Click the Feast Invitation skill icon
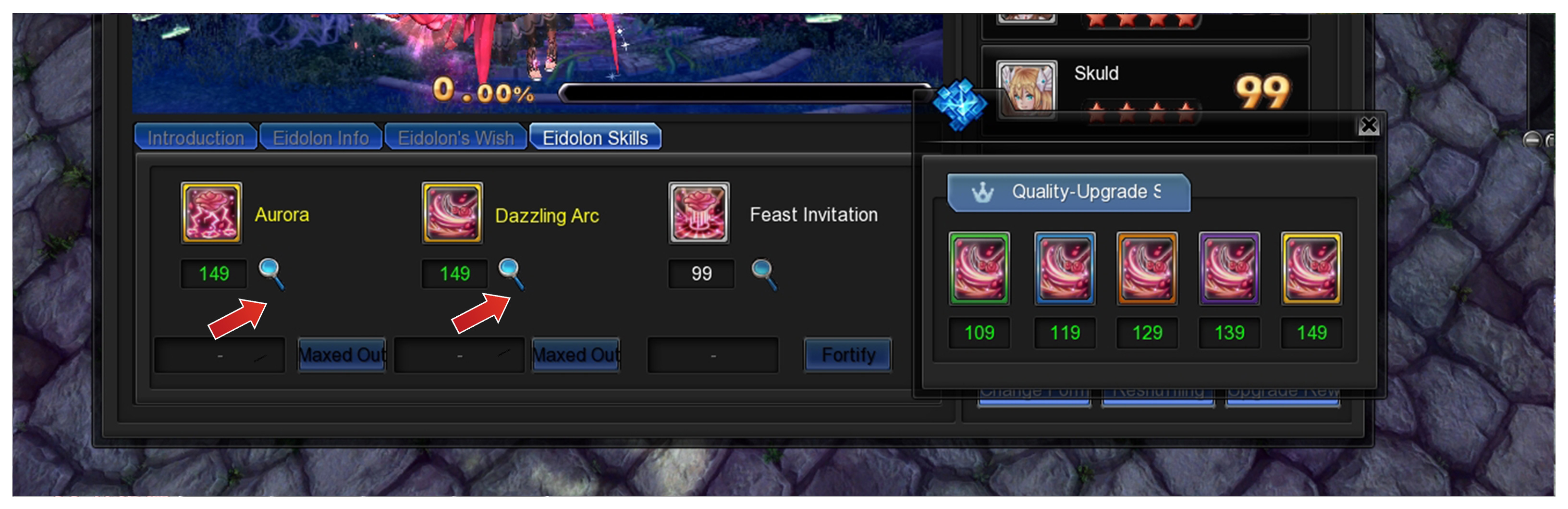Image resolution: width=1568 pixels, height=509 pixels. pos(699,213)
